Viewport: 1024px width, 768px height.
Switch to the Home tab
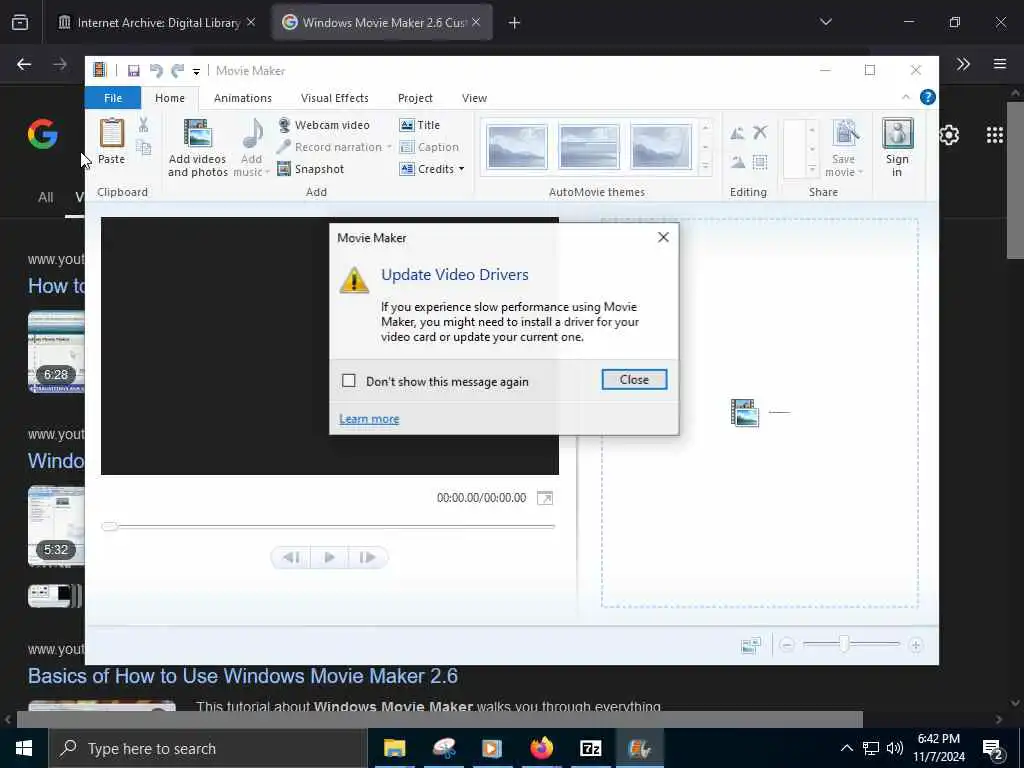click(x=170, y=98)
